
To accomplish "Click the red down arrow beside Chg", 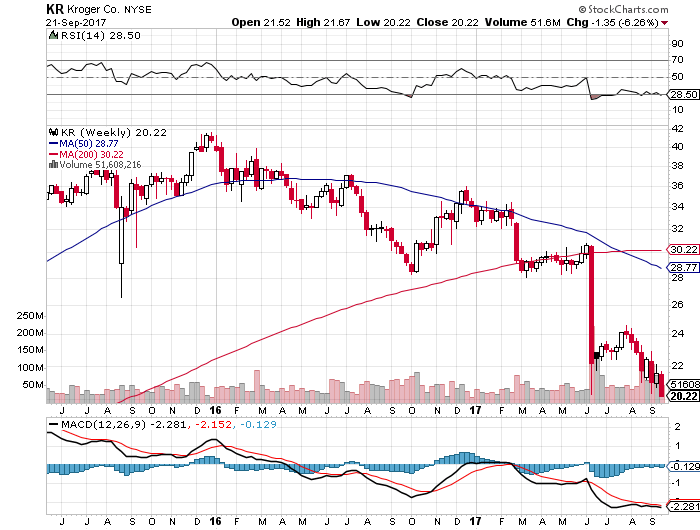I will coord(664,20).
